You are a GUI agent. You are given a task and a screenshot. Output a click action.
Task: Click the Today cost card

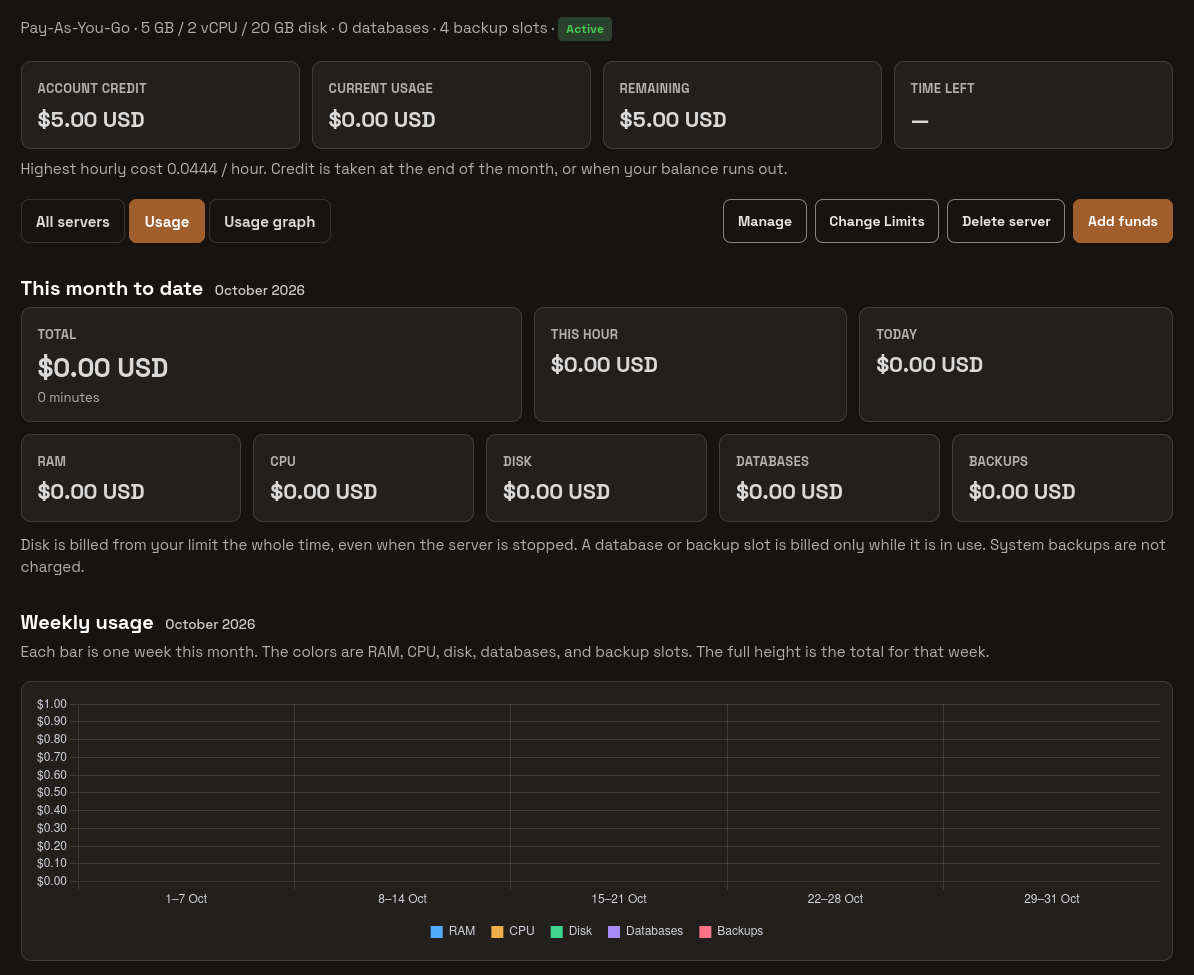1016,365
